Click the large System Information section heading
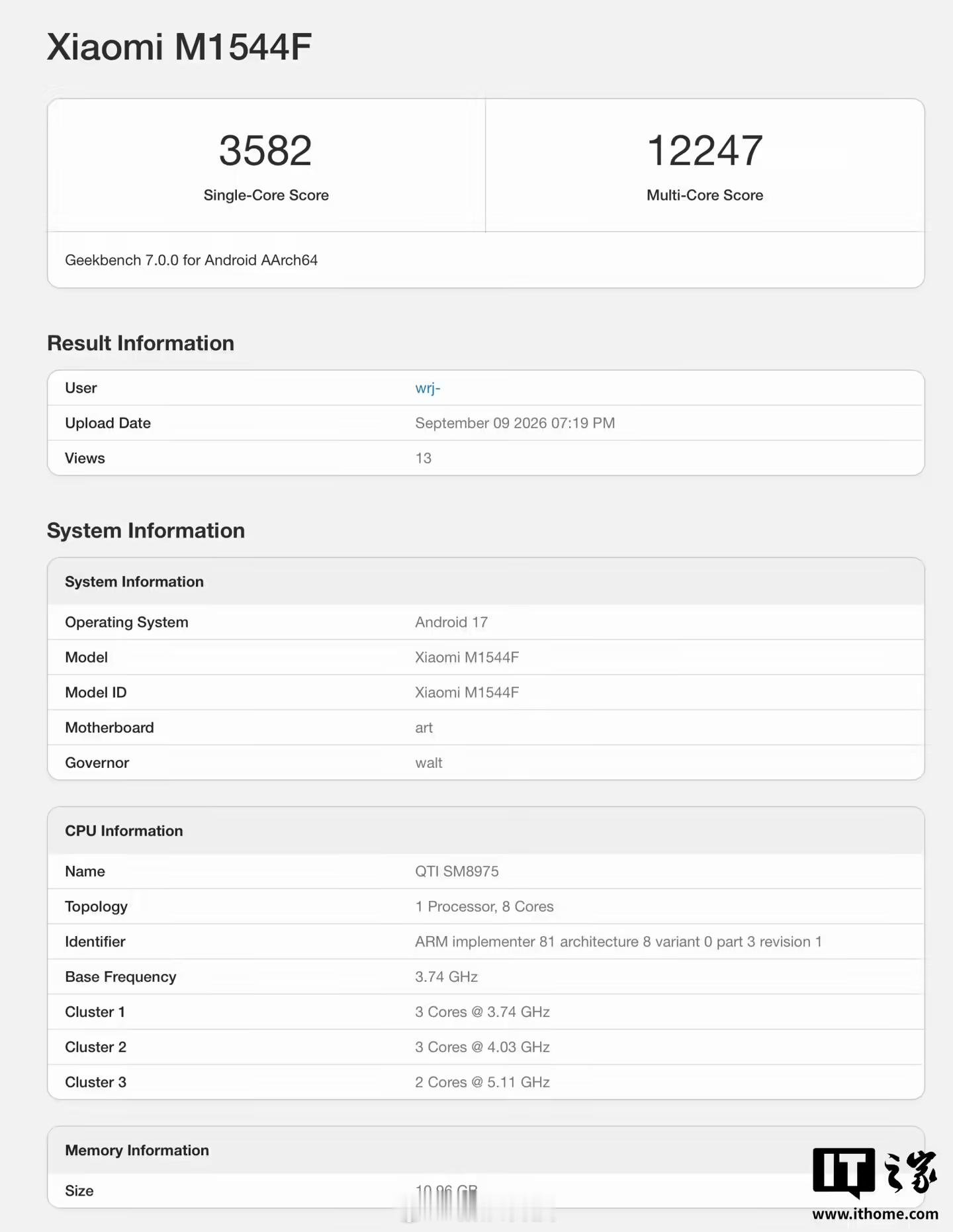Image resolution: width=953 pixels, height=1232 pixels. [146, 530]
